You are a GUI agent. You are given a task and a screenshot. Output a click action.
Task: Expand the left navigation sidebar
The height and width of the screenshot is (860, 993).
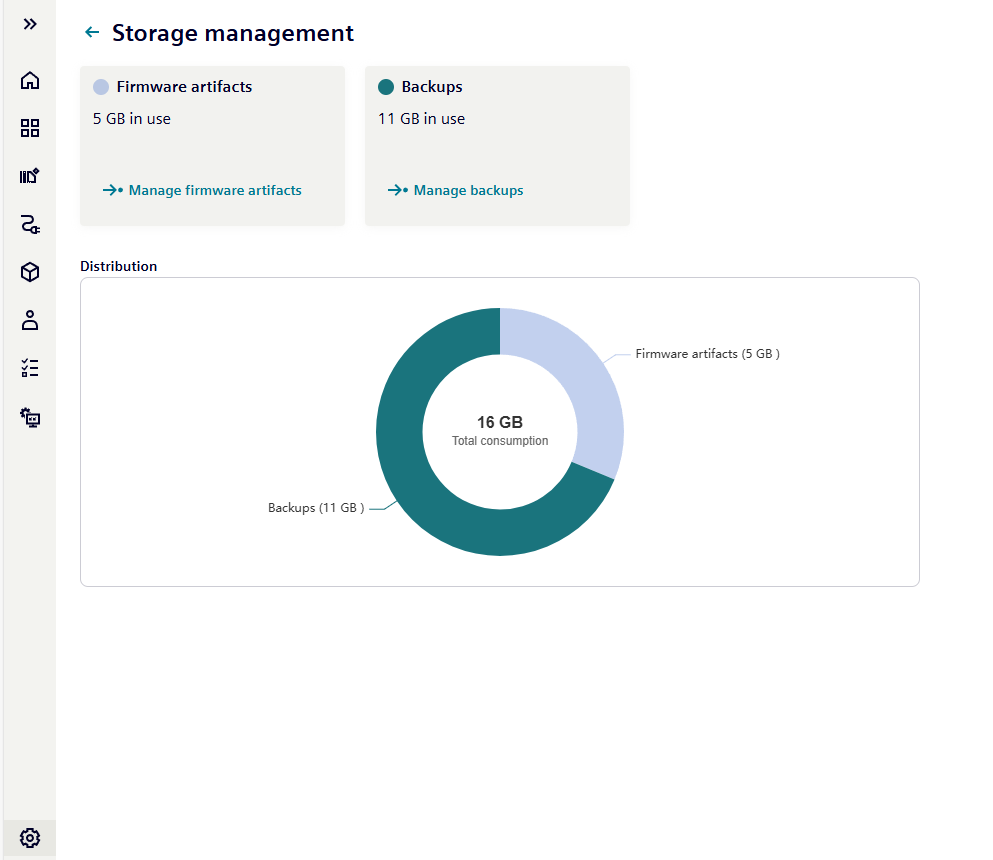click(x=30, y=24)
